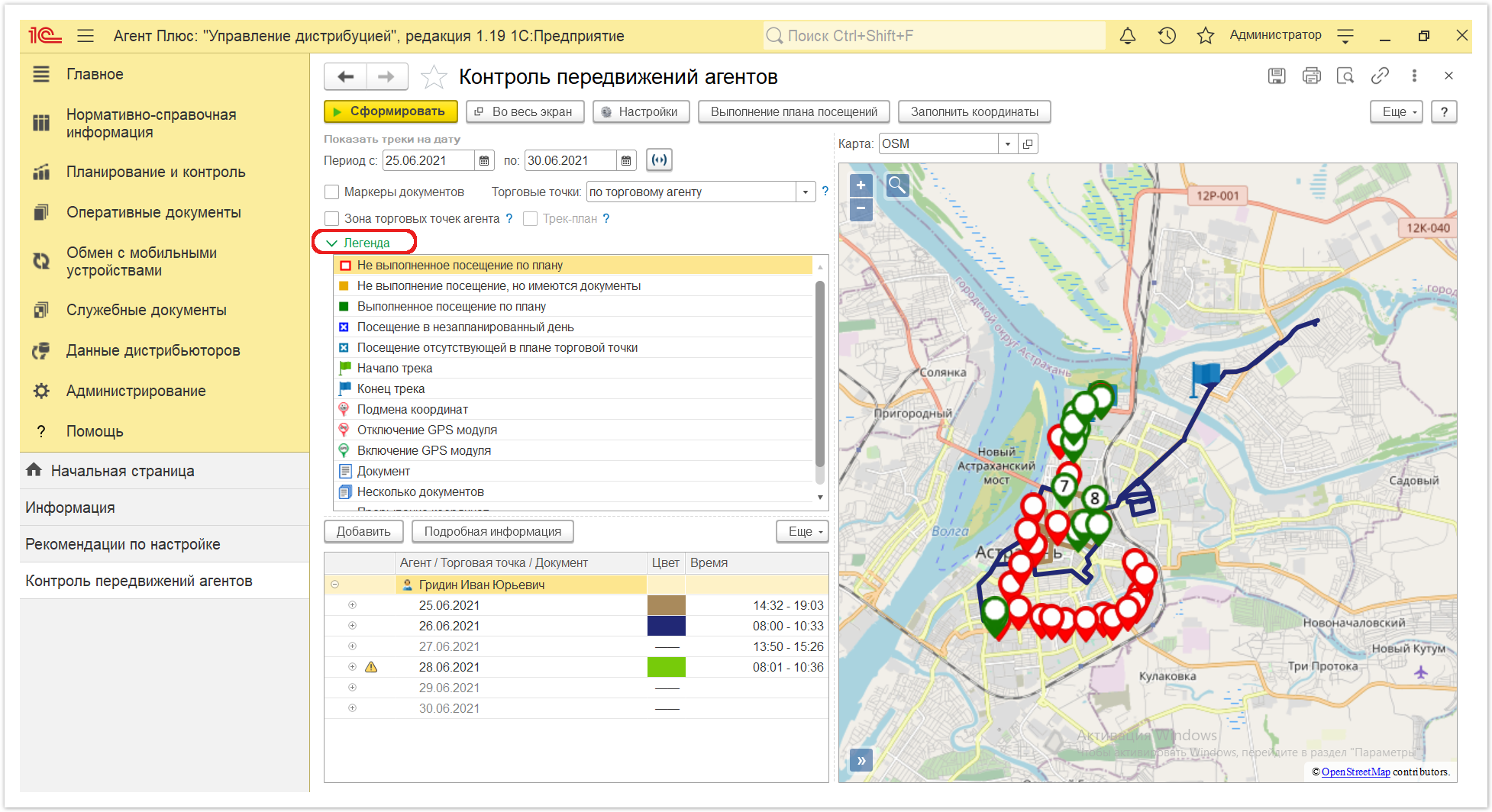Open calendar for period start date
The image size is (1492, 812).
[x=484, y=160]
